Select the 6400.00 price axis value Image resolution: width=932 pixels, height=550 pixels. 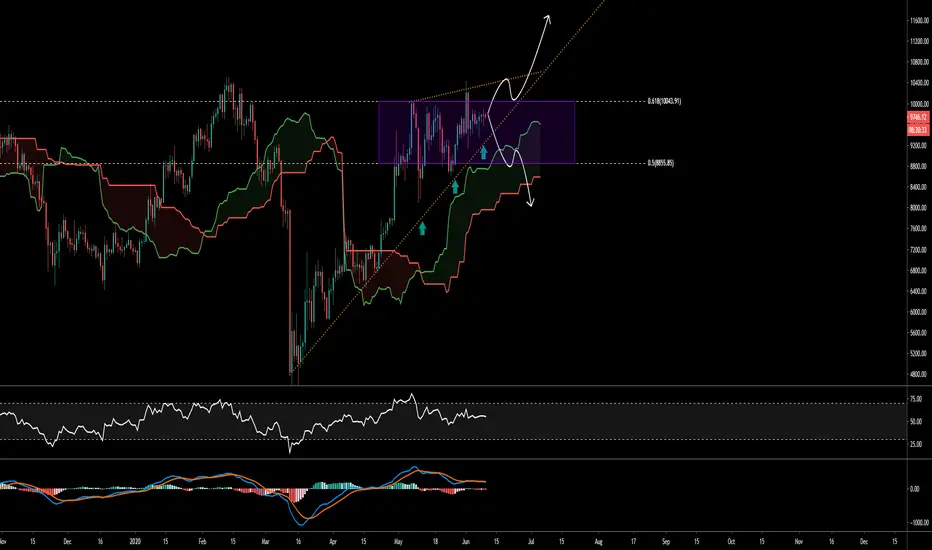[x=920, y=291]
